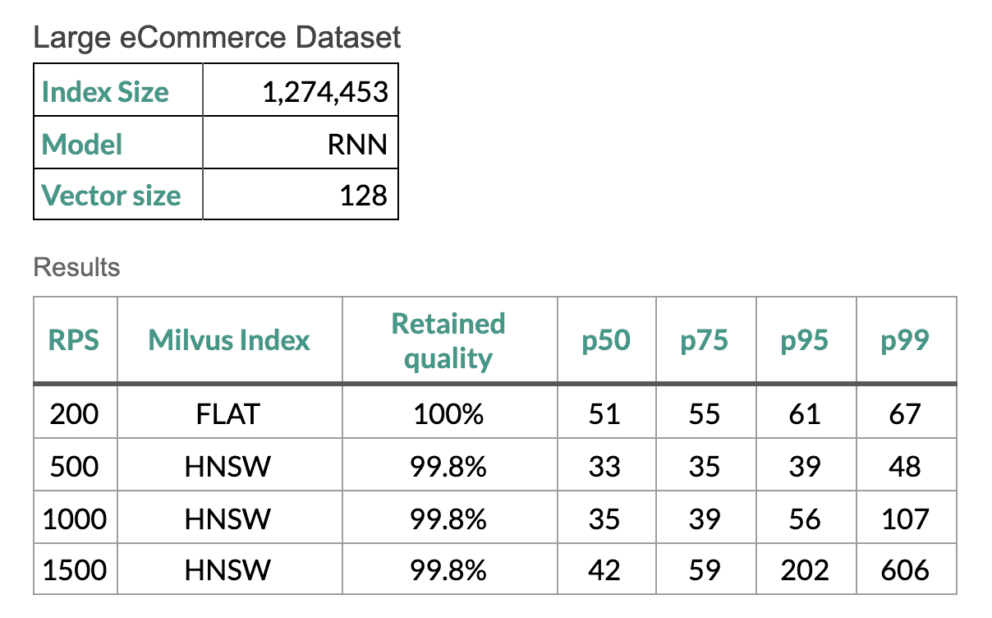Click the Milvus Index column header
The image size is (992, 618).
[229, 340]
